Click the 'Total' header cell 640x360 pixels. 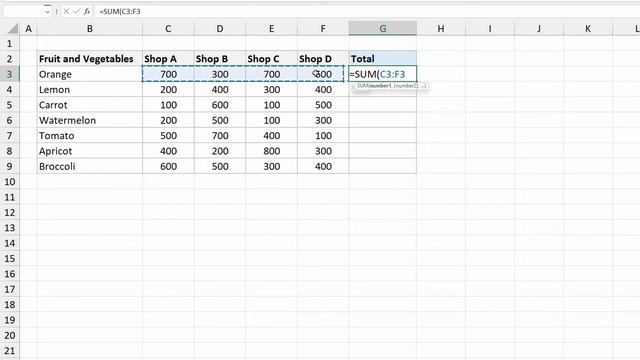[382, 59]
